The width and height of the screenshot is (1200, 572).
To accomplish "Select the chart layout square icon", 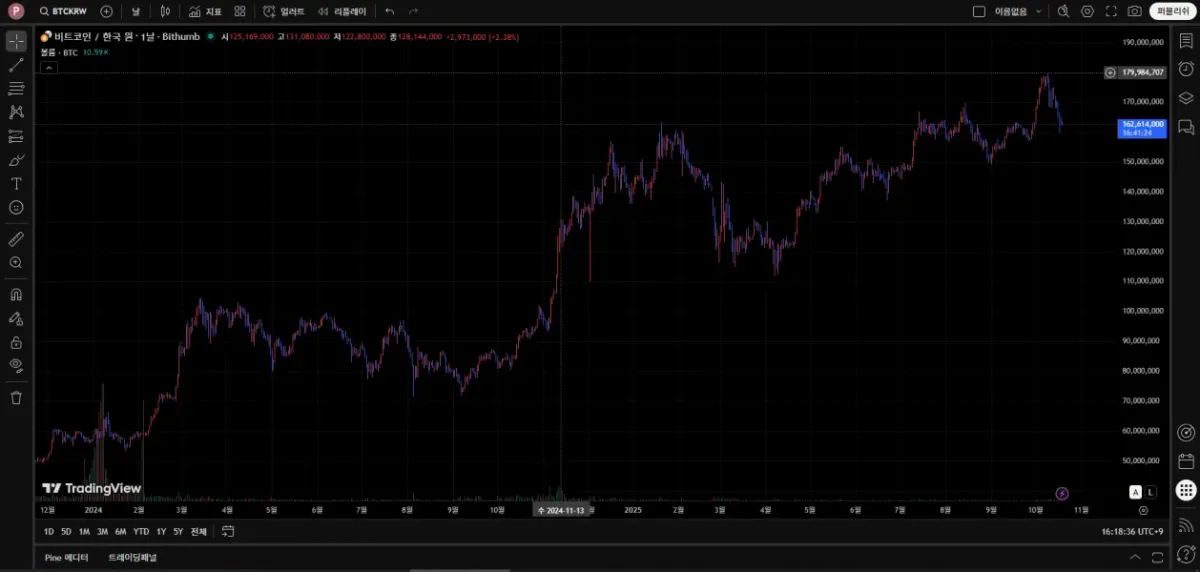I will (979, 11).
